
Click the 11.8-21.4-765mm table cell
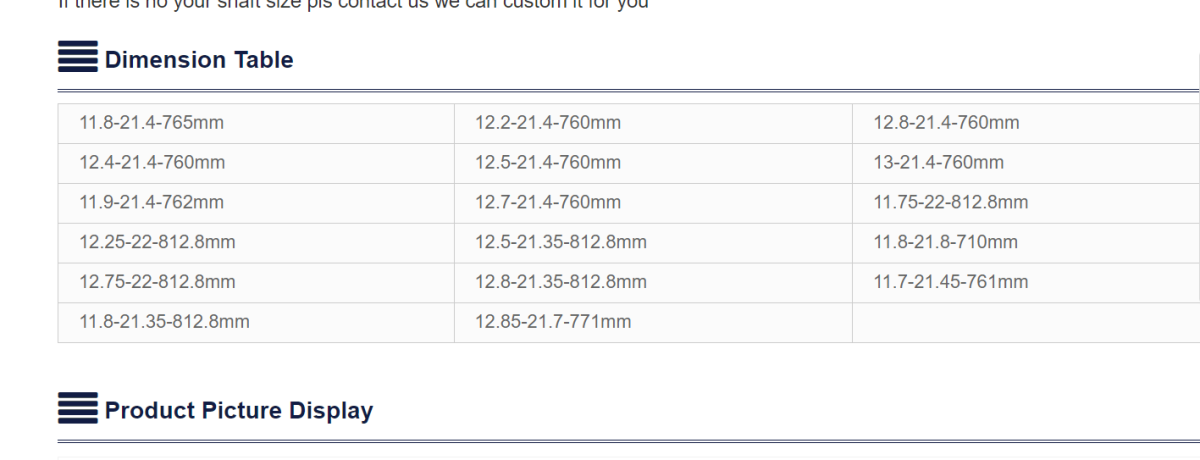pos(256,123)
